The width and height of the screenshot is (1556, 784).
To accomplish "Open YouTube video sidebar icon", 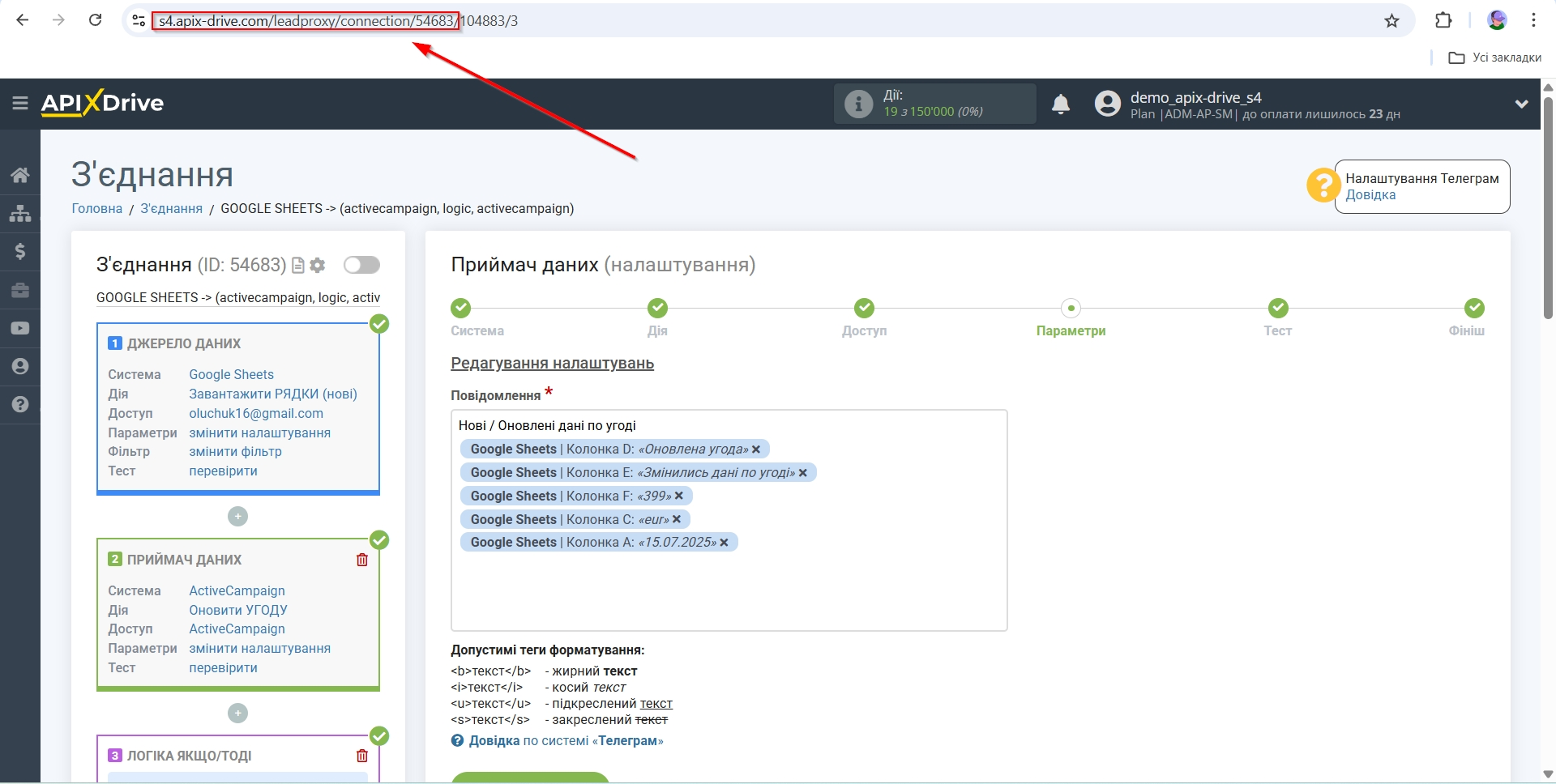I will tap(20, 328).
